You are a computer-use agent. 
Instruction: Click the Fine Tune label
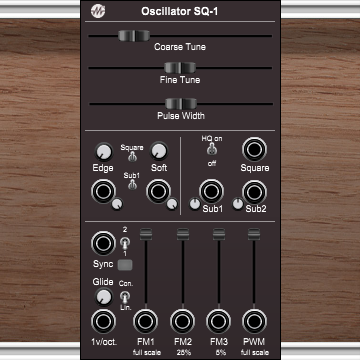180,80
